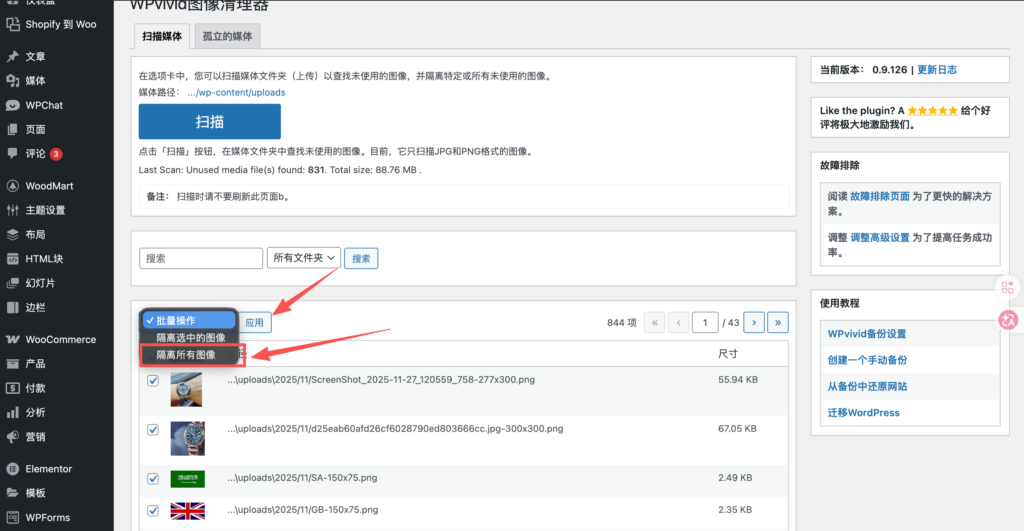1024x531 pixels.
Task: Uncheck the d25eab60afd26cf jpg image checkbox
Action: [x=153, y=429]
